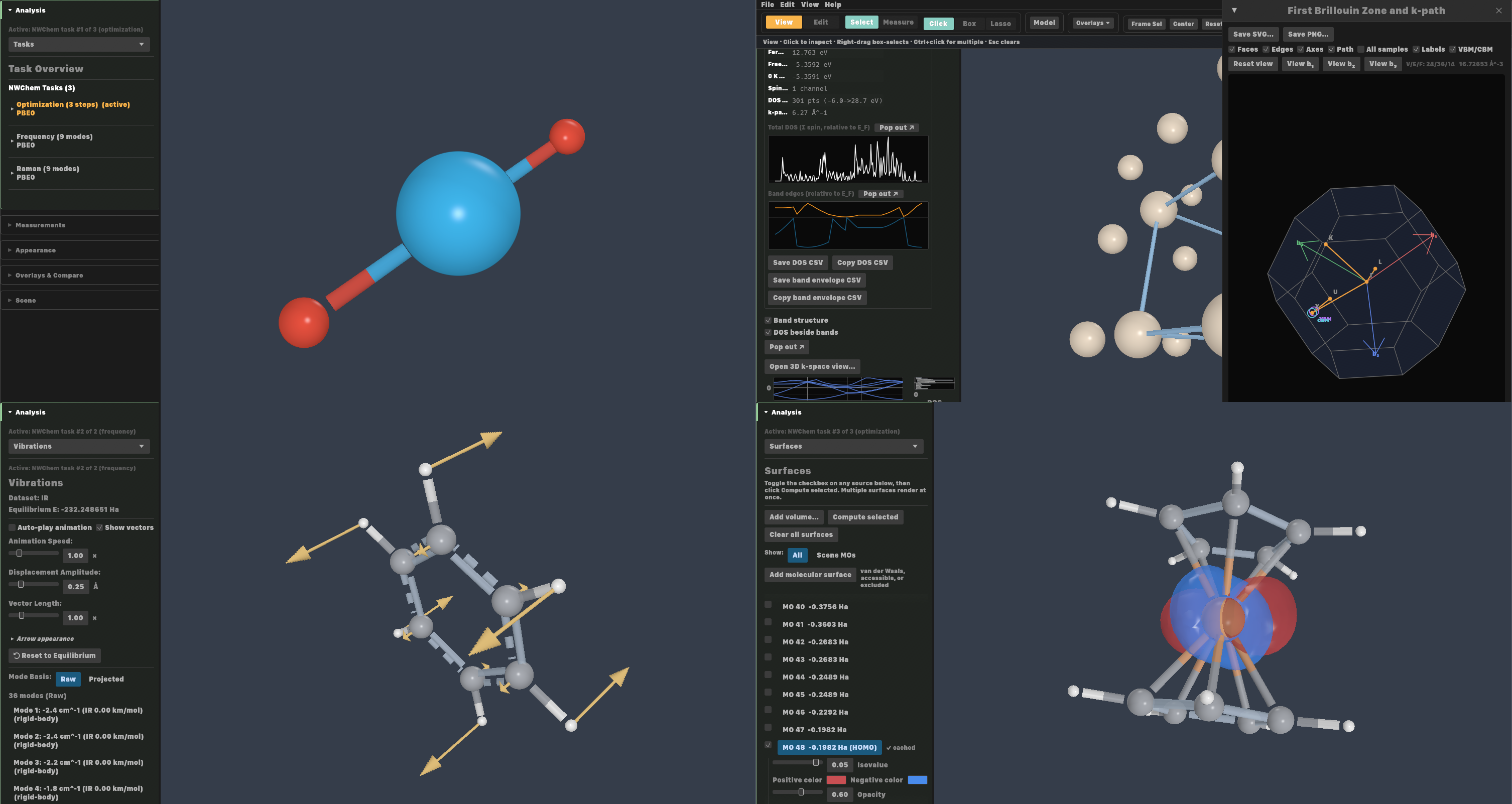Click Reset to Equilibrium
The image size is (1512, 804).
click(55, 655)
